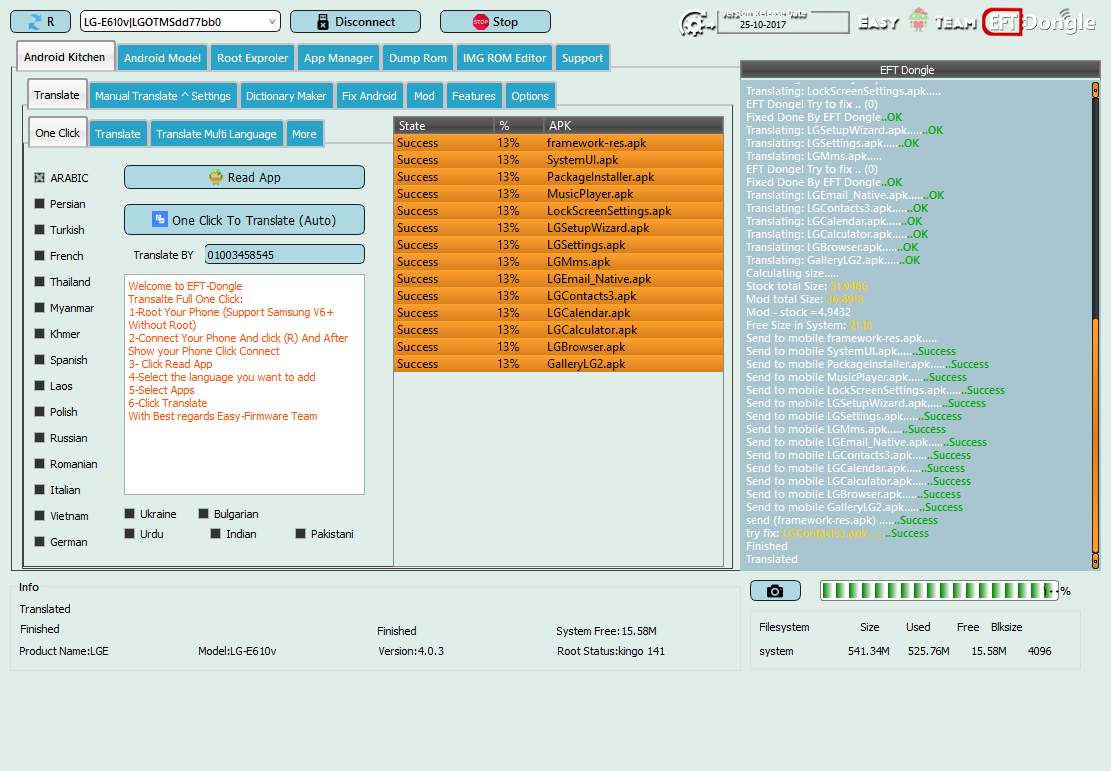Image resolution: width=1111 pixels, height=771 pixels.
Task: Select the Manual Translate ^ Settings tab
Action: point(162,96)
